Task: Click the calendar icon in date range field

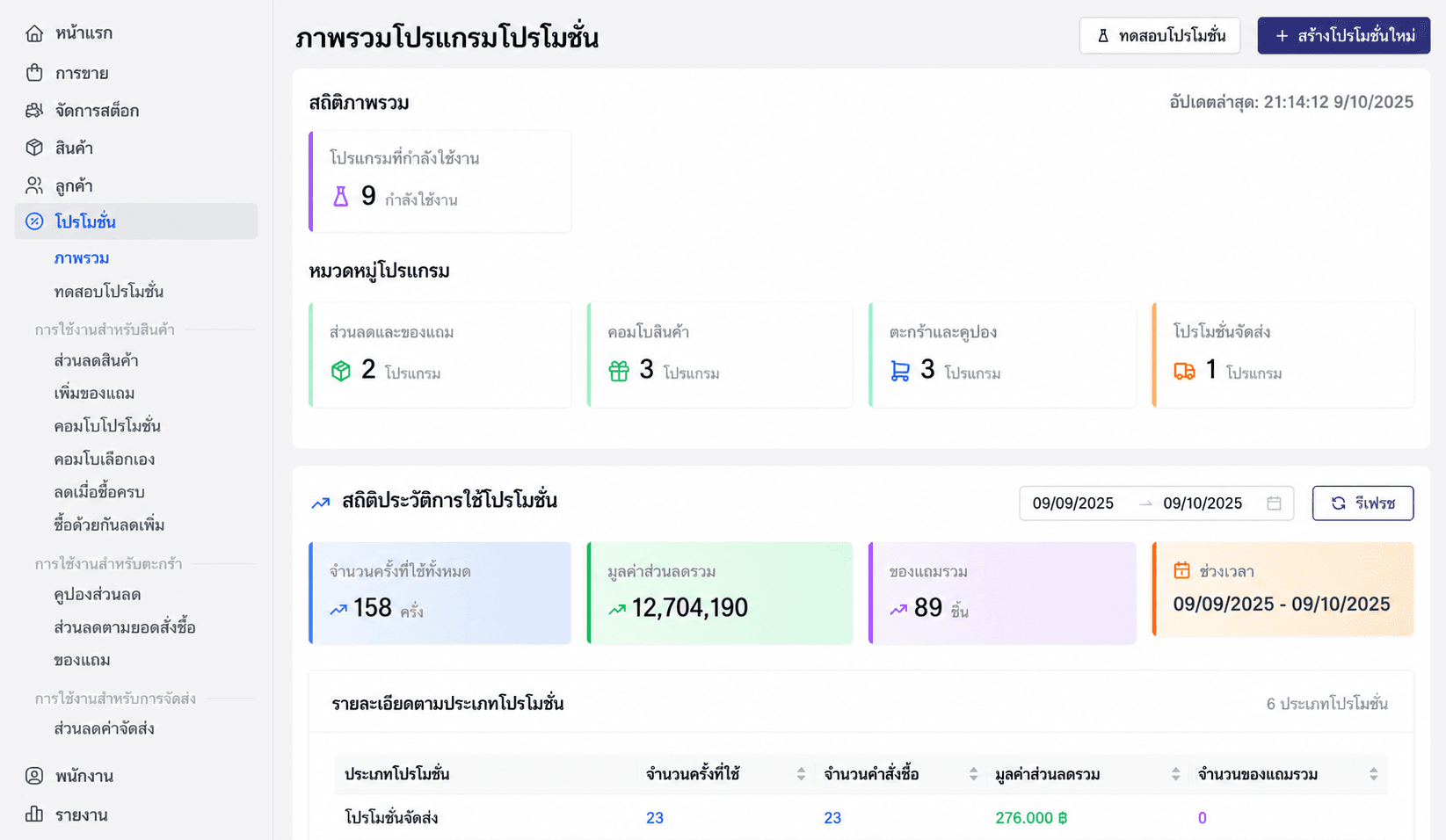Action: click(x=1274, y=503)
